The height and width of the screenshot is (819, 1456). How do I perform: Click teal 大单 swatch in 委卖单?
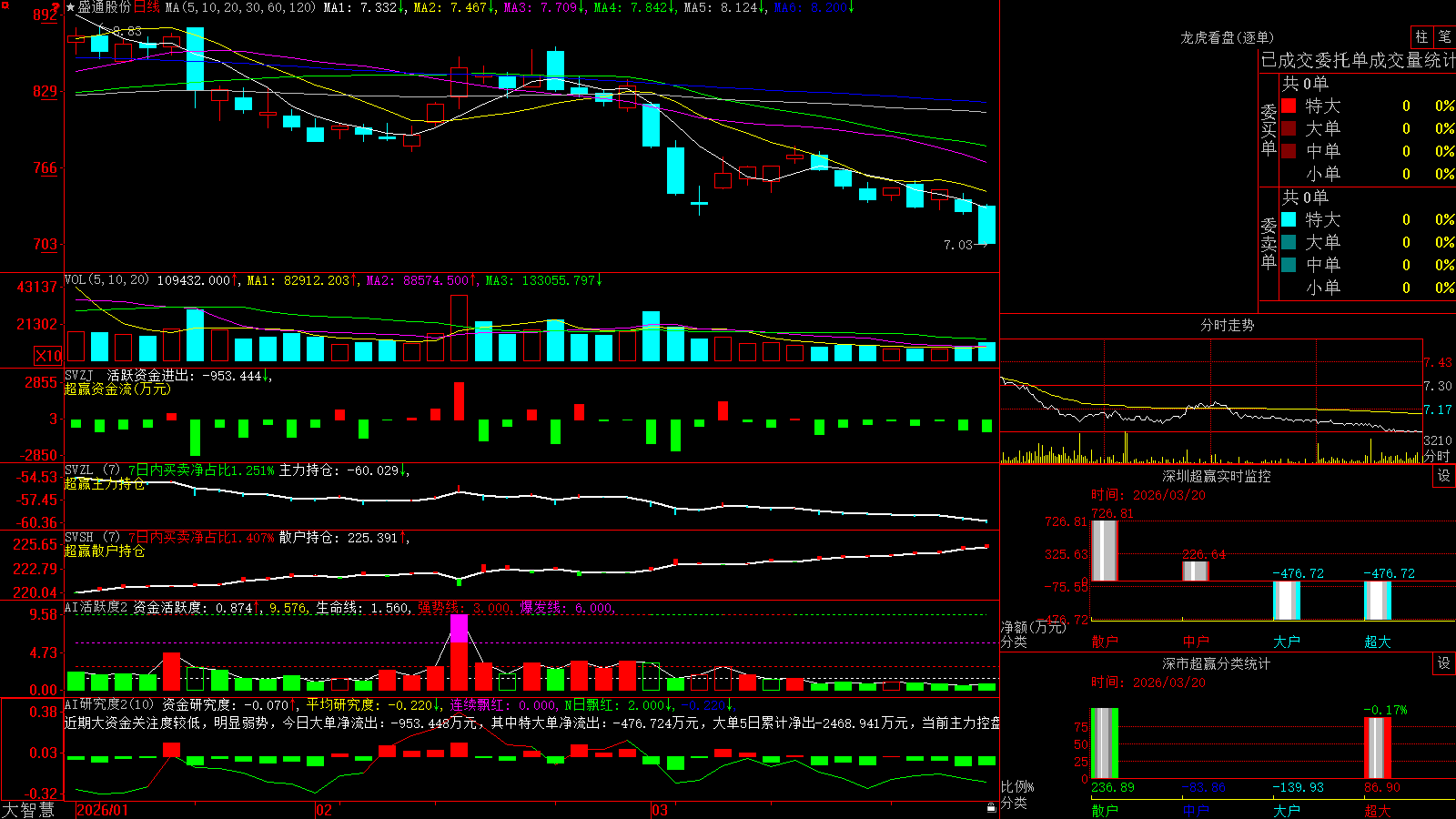(1289, 242)
